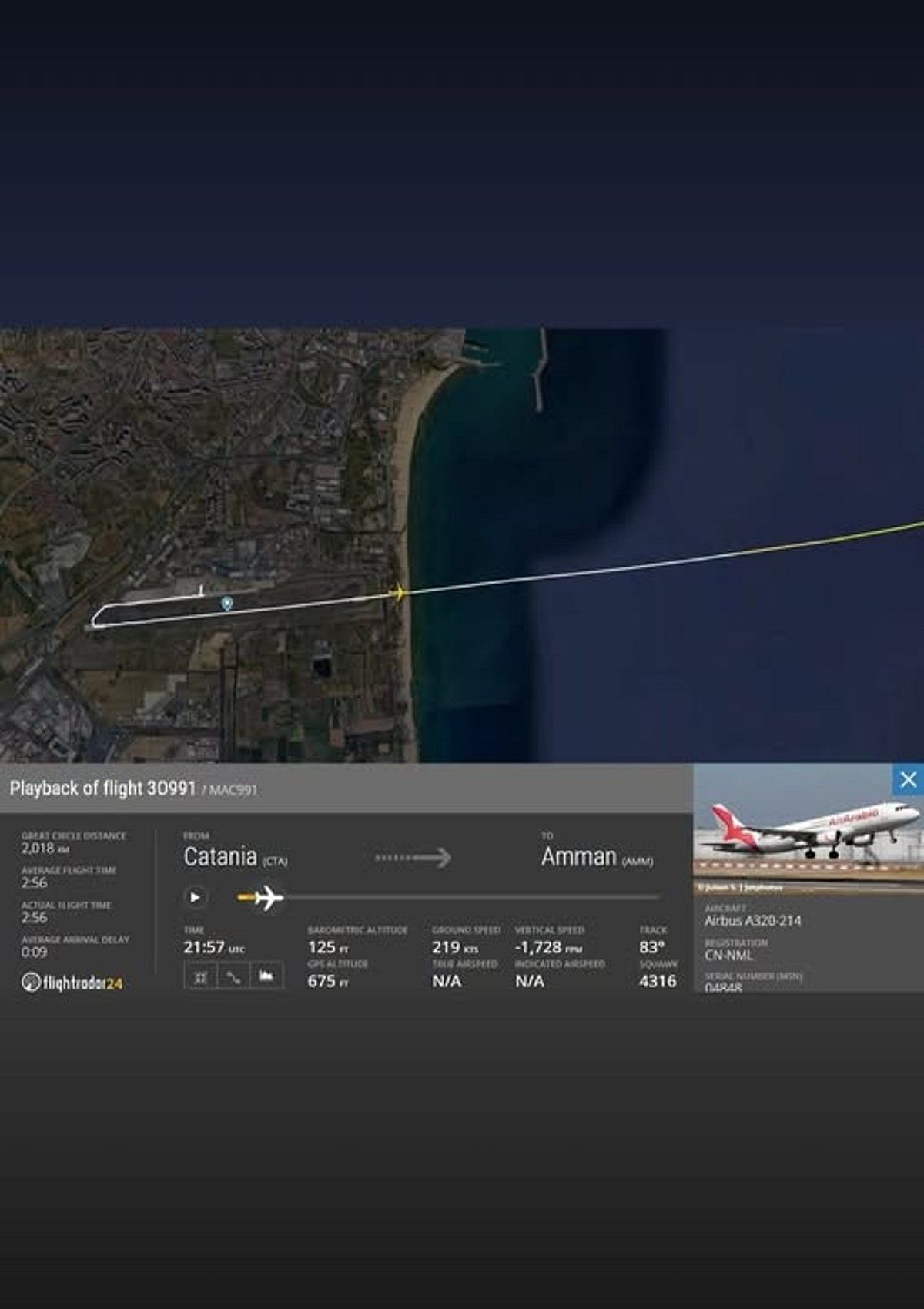Click the blue airport pin on the runway
Screen dimensions: 924x1309
coord(226,603)
